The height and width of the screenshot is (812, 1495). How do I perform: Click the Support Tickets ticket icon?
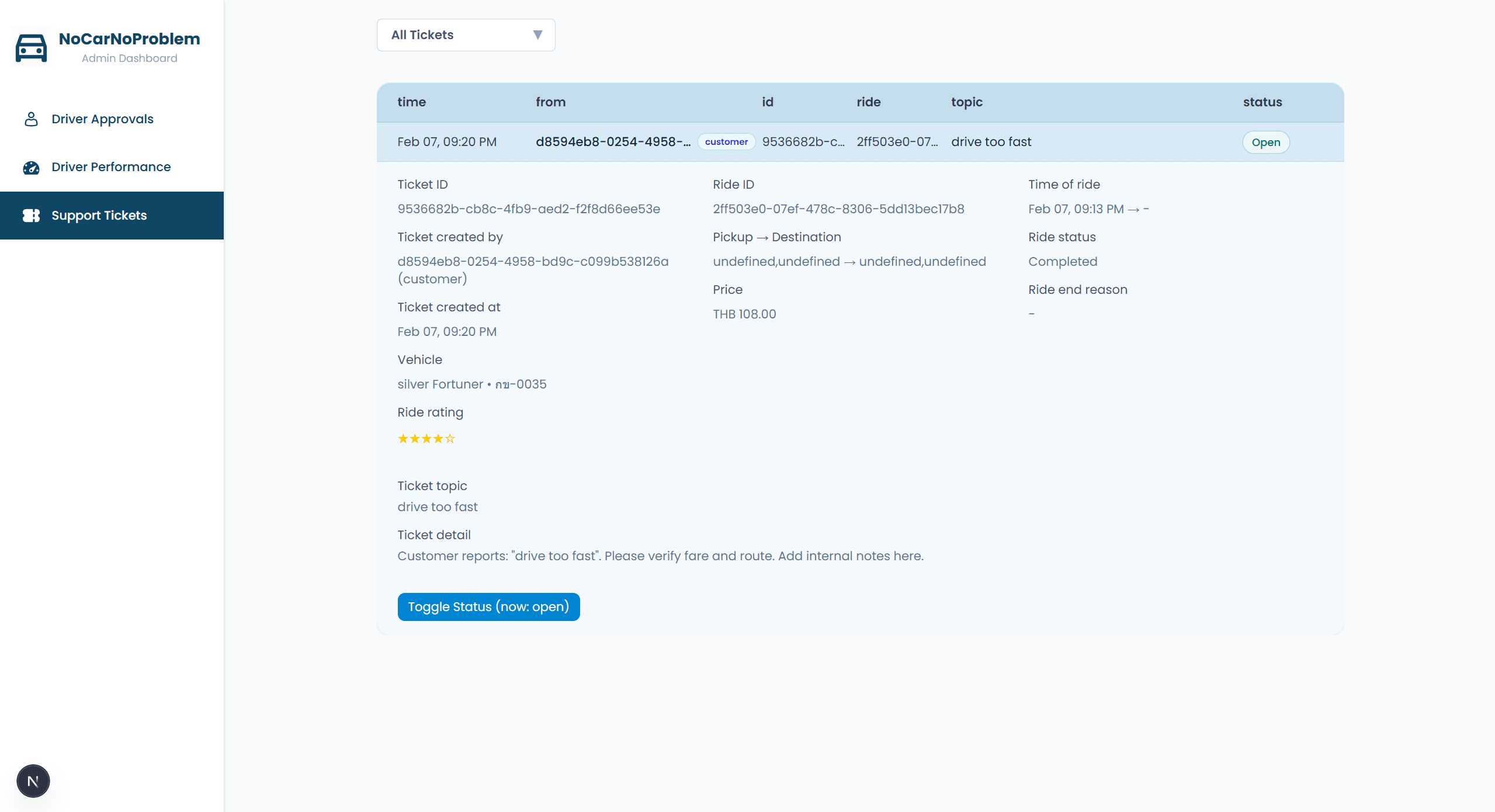[31, 216]
